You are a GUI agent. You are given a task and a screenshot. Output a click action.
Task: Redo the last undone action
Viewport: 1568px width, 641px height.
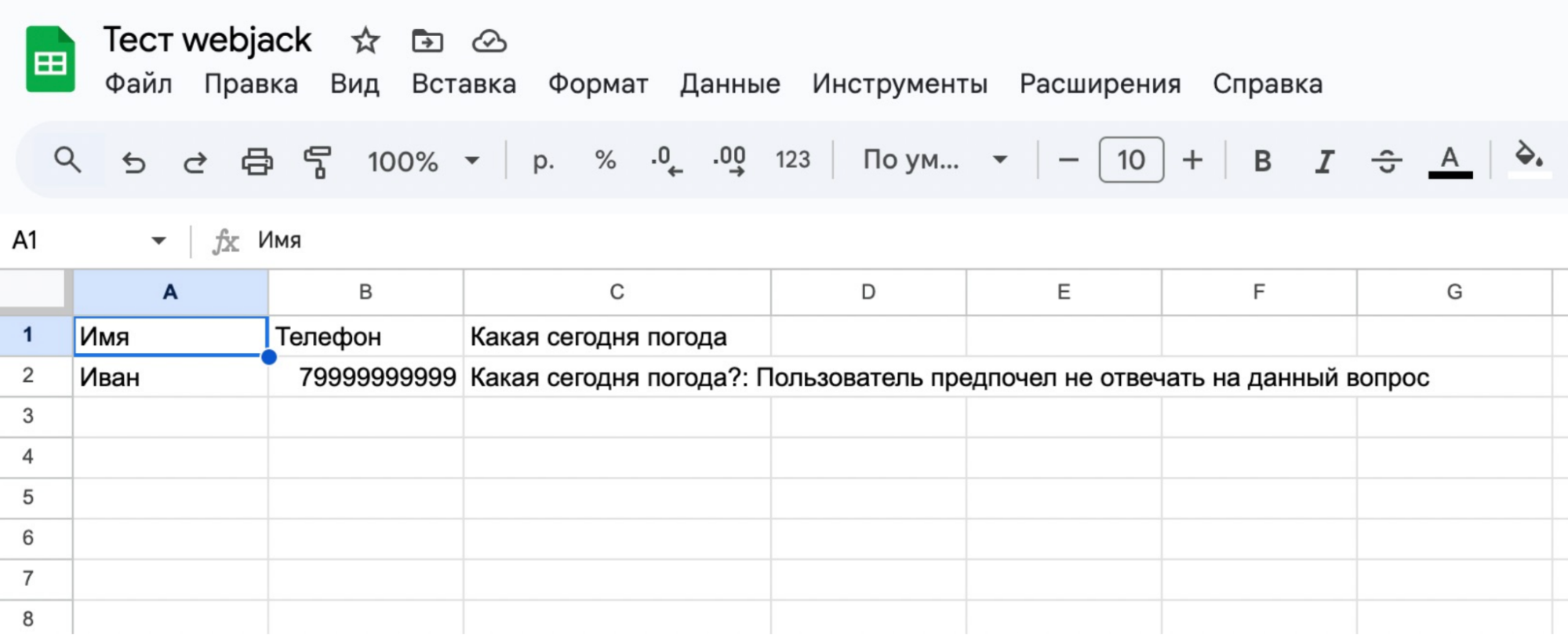pos(195,162)
